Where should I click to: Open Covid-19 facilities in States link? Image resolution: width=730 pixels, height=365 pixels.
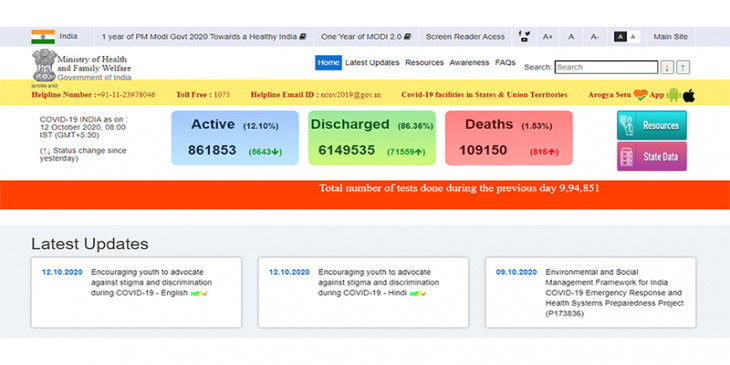click(484, 95)
